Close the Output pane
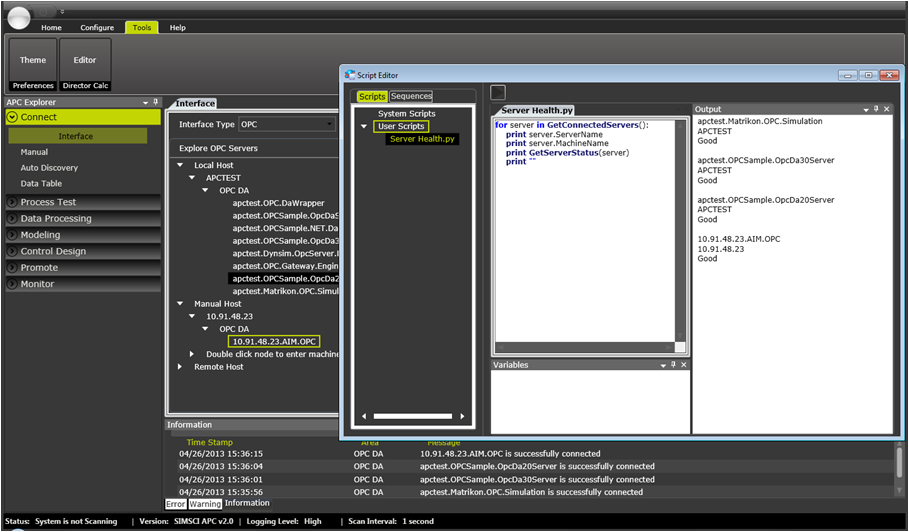 pyautogui.click(x=887, y=109)
